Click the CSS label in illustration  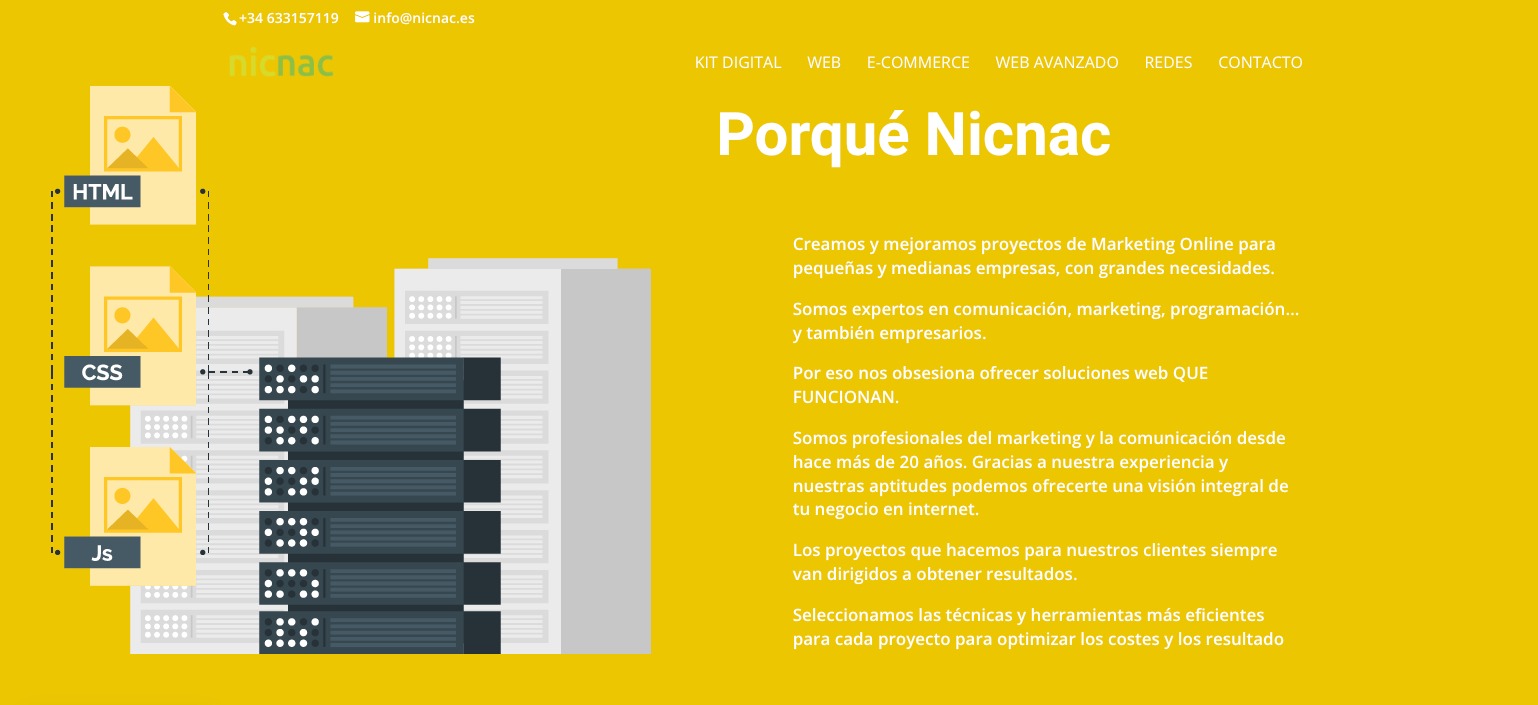102,372
